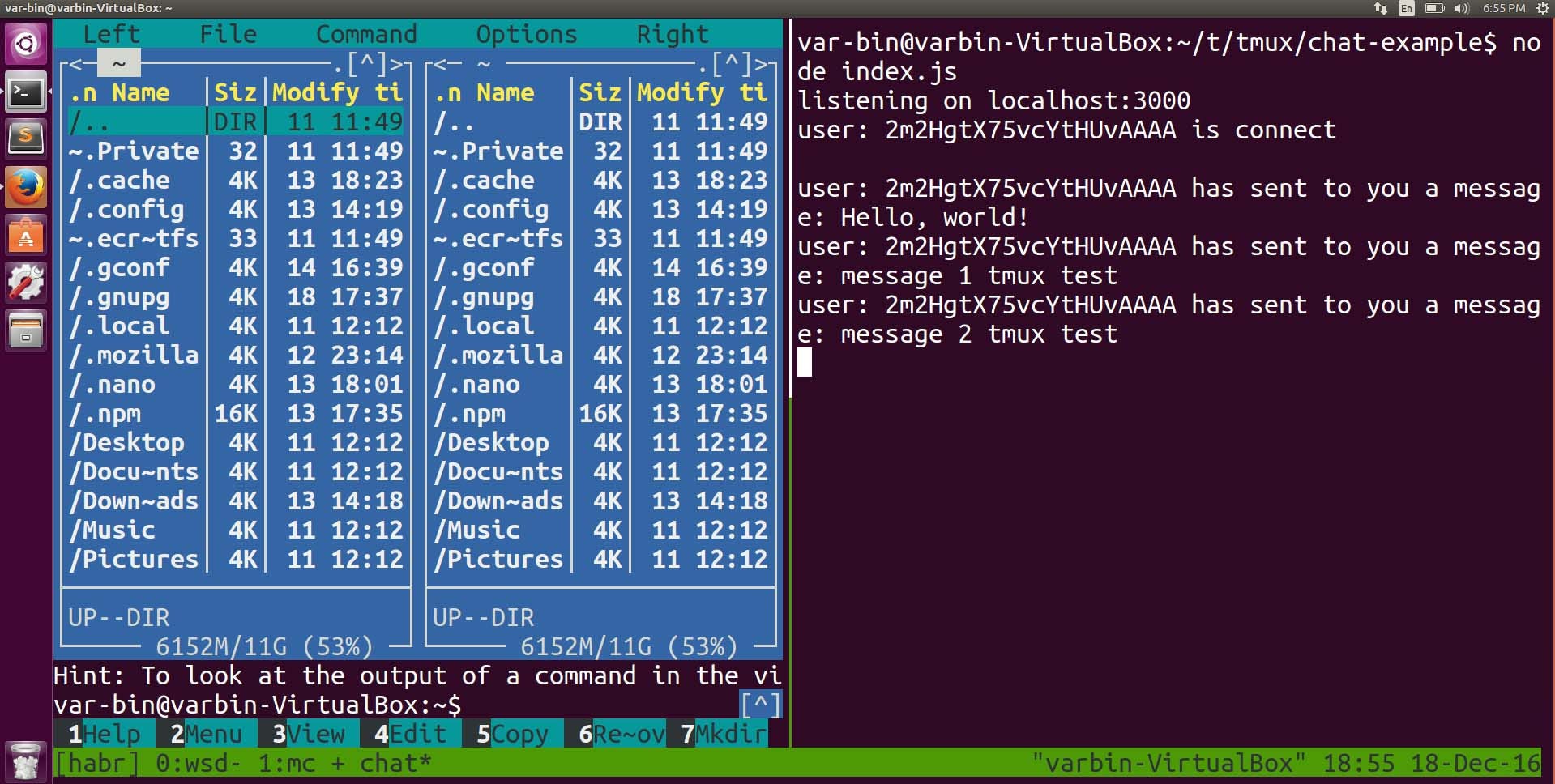Open the Ubuntu Dash home launcher icon

[x=26, y=42]
